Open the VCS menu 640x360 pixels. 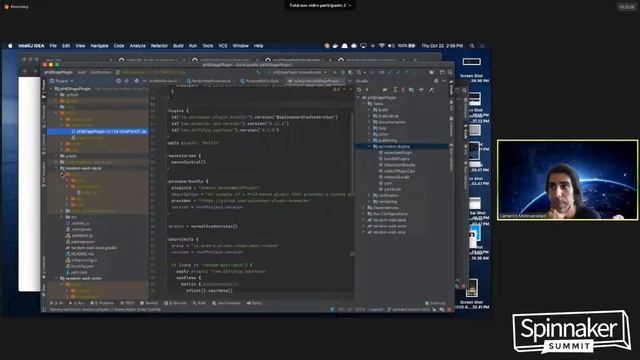pyautogui.click(x=223, y=46)
